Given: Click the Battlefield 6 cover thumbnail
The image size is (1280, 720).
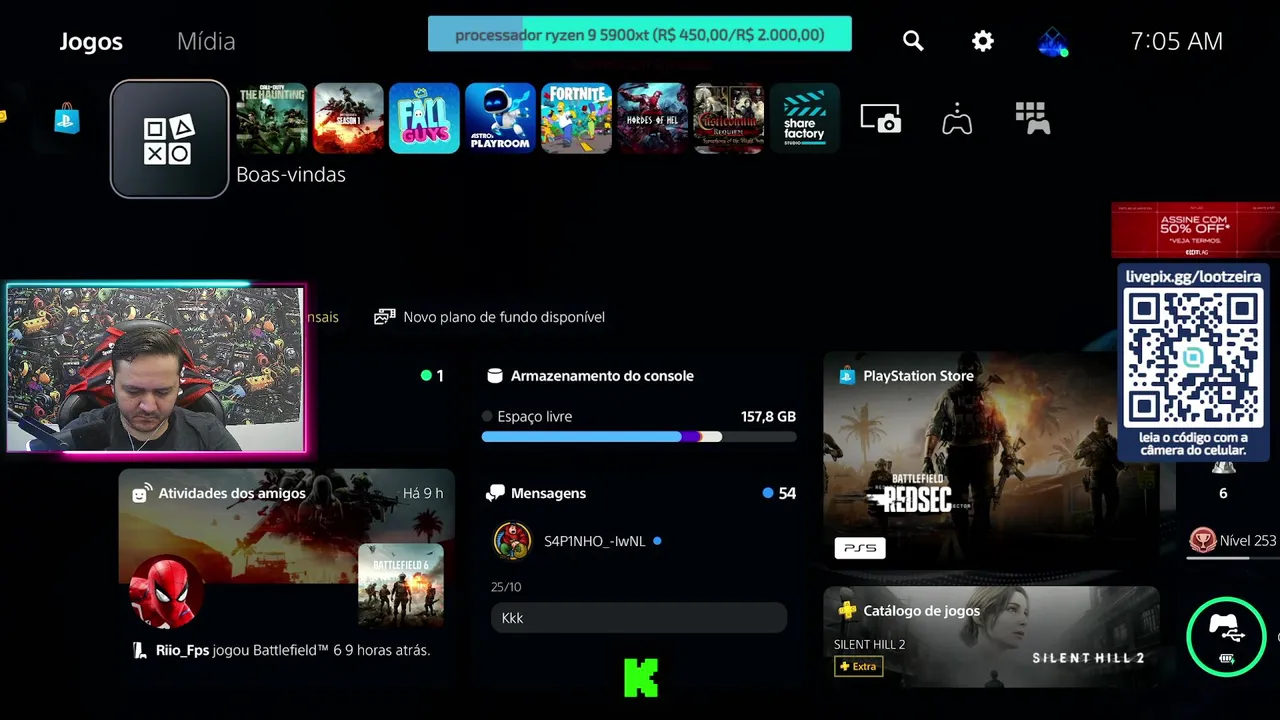Looking at the screenshot, I should tap(401, 586).
